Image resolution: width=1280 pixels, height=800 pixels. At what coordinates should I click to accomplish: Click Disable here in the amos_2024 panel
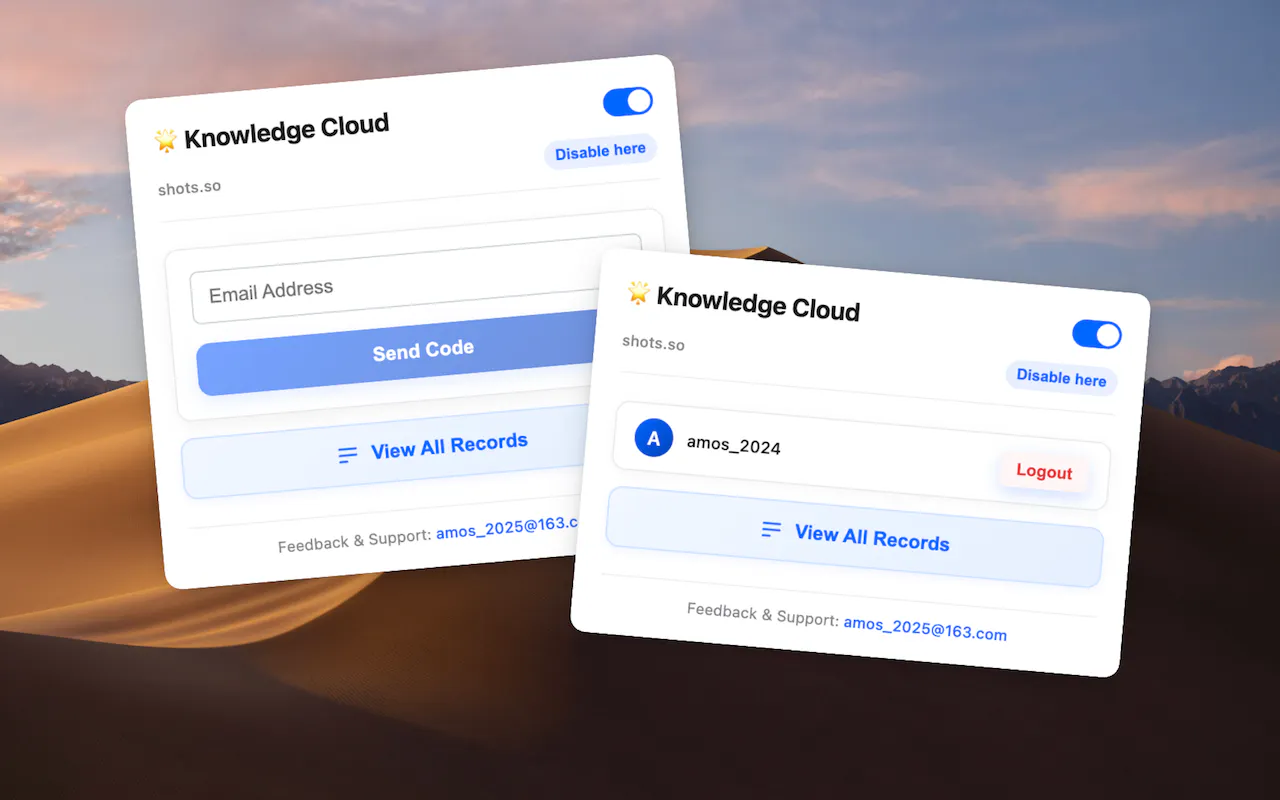pyautogui.click(x=1061, y=377)
